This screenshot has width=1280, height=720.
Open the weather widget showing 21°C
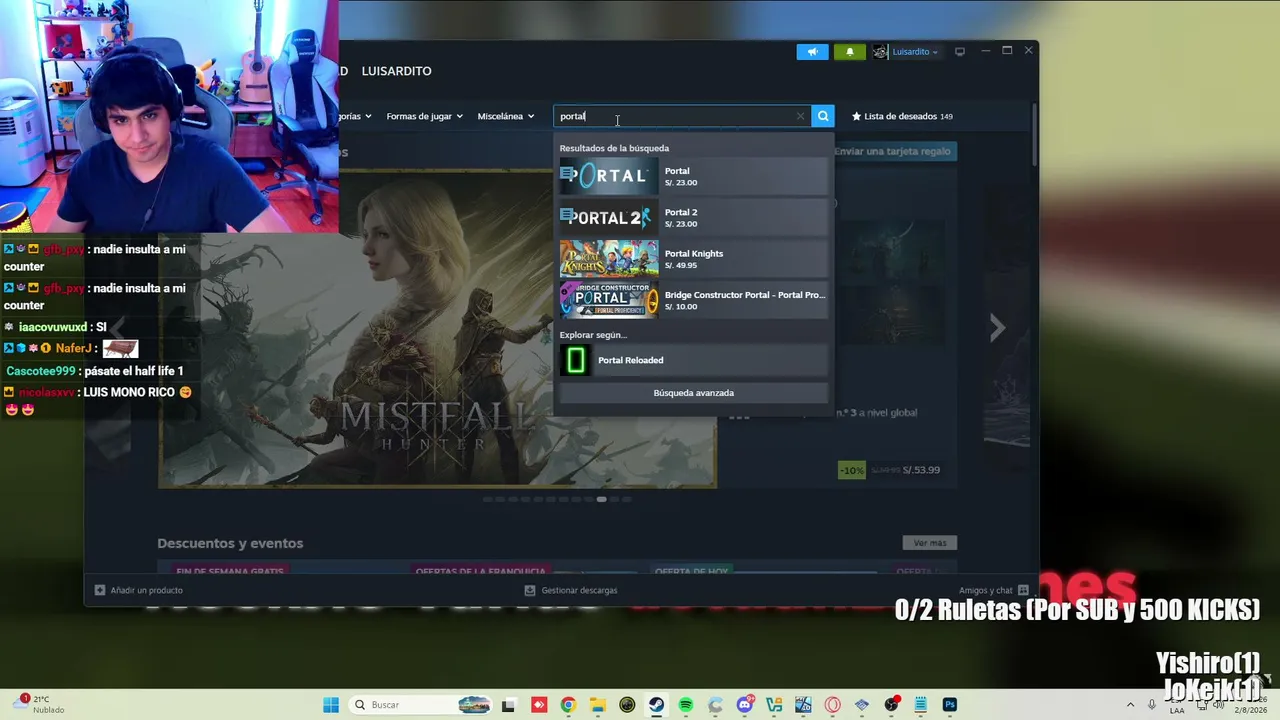point(40,704)
